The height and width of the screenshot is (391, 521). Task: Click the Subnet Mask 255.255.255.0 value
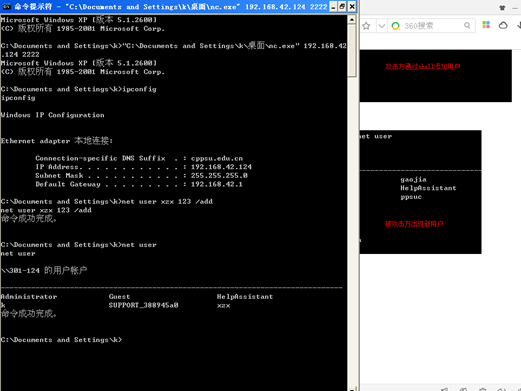(x=219, y=175)
